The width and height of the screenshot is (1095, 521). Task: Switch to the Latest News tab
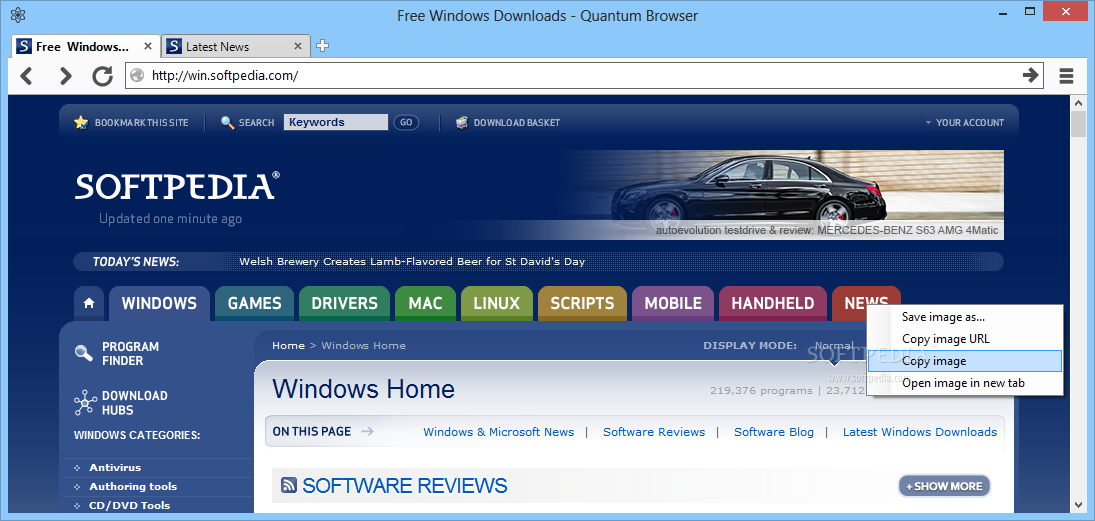pos(235,46)
